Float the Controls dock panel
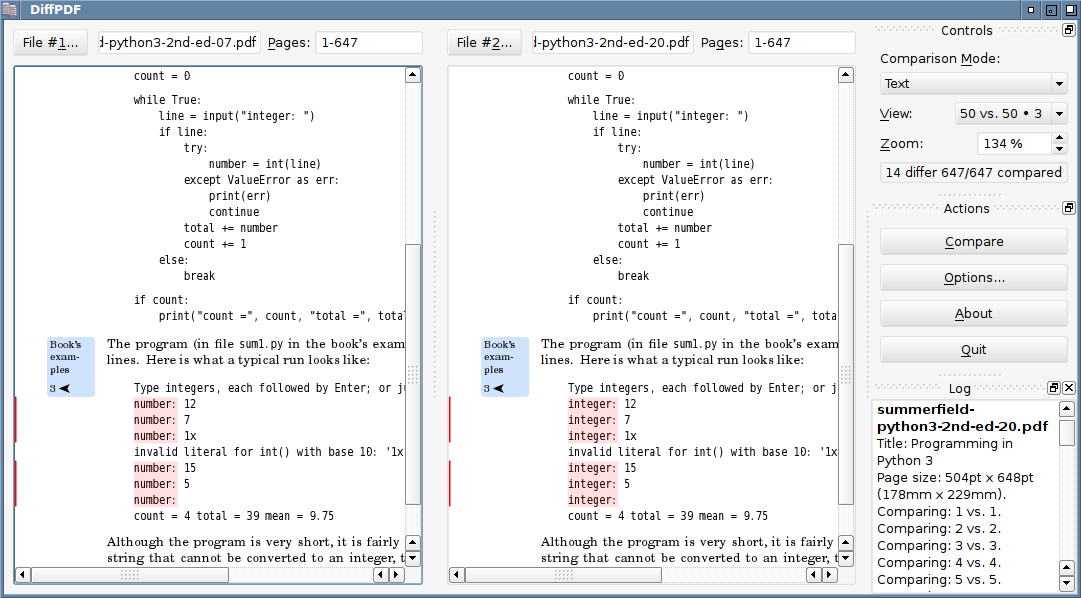The image size is (1081, 598). 1068,31
